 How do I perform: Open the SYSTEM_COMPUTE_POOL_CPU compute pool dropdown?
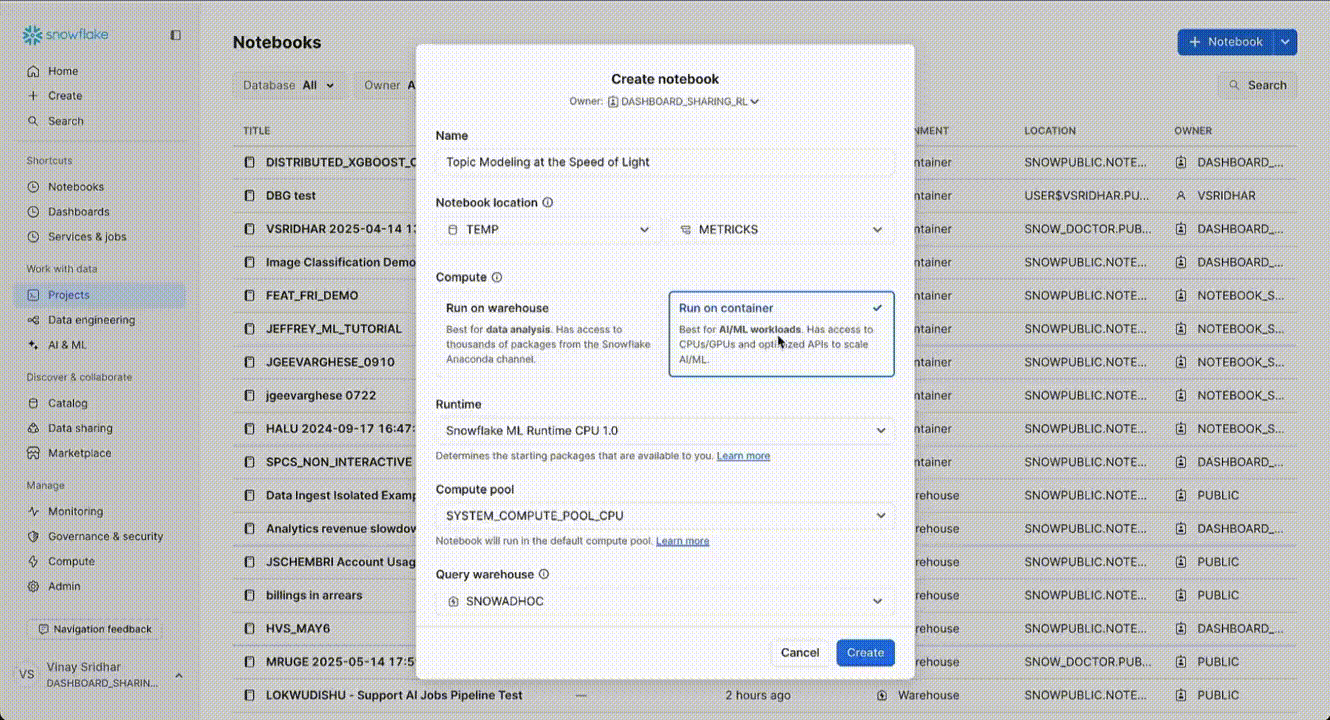point(664,515)
